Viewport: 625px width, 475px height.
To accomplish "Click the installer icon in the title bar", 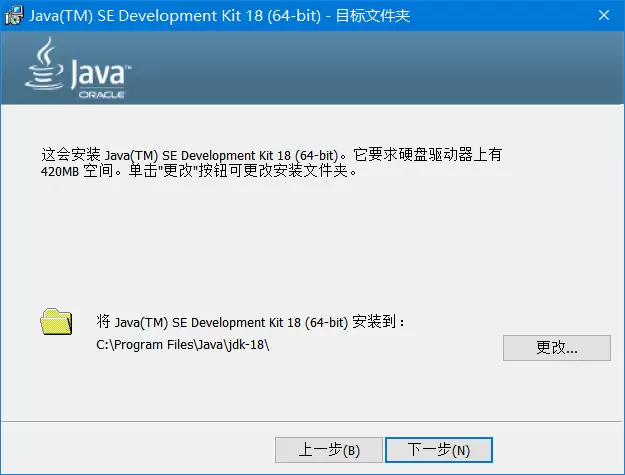I will click(x=14, y=16).
